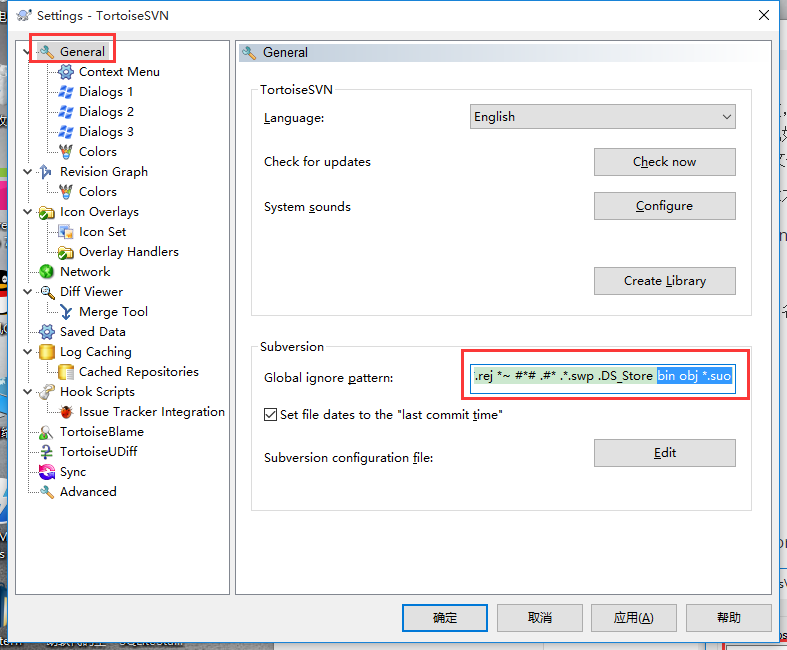Click the Icon Overlays folder icon
The height and width of the screenshot is (650, 787).
(x=47, y=212)
